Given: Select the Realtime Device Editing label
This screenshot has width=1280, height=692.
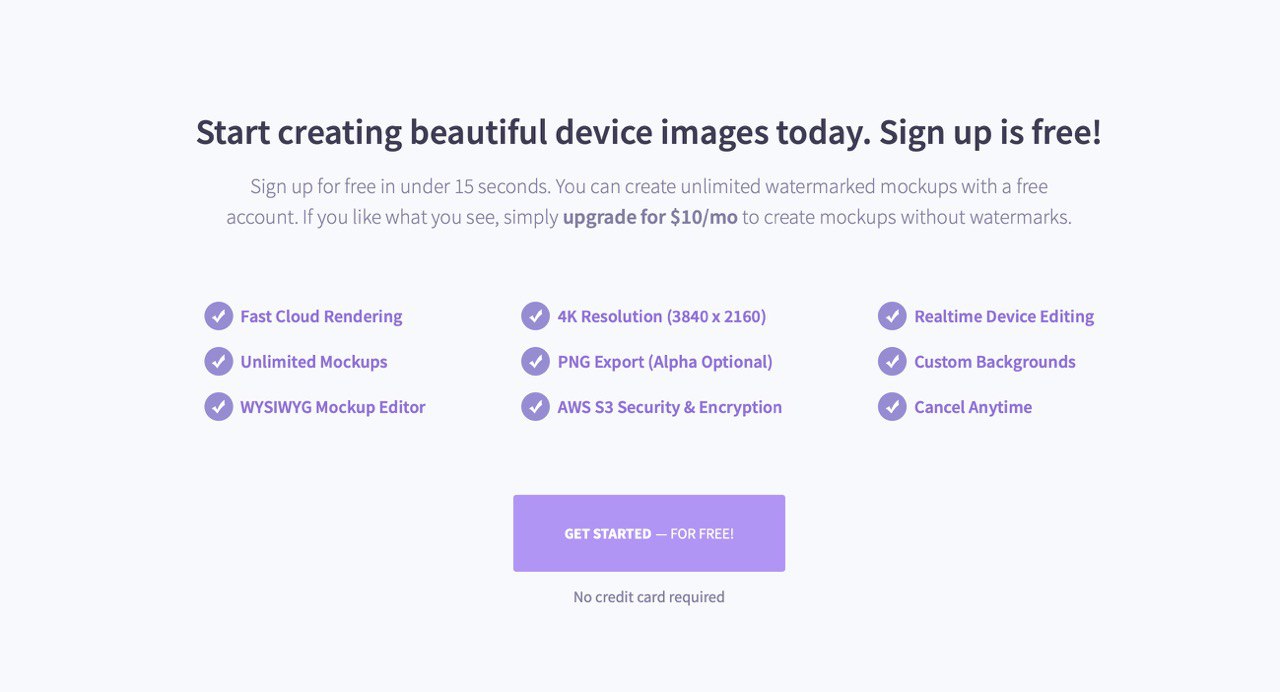Looking at the screenshot, I should (1003, 316).
